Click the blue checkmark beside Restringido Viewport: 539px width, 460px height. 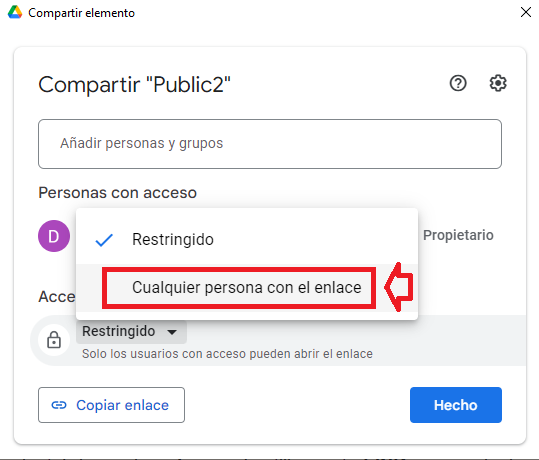point(104,240)
